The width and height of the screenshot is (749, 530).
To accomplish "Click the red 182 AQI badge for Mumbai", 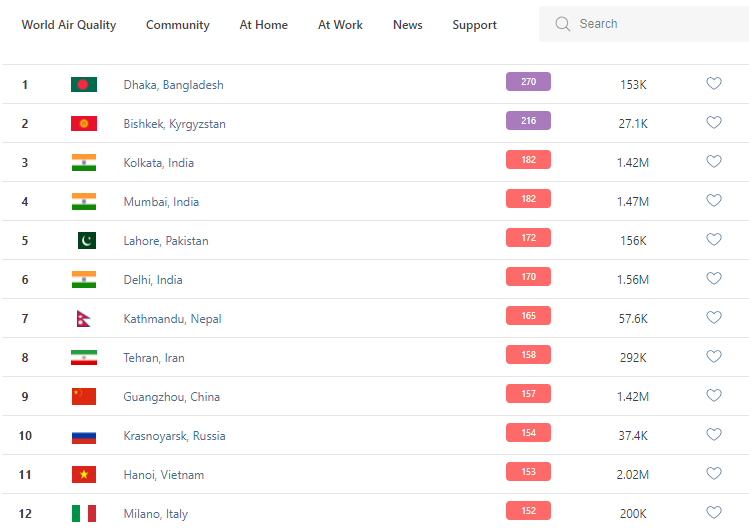I will (x=528, y=199).
